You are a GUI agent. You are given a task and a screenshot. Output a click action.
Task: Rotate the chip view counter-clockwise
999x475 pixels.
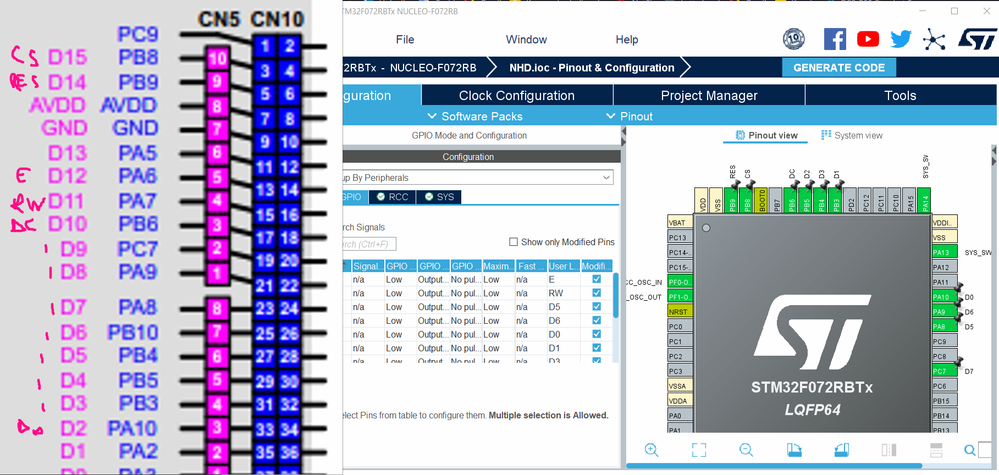842,450
